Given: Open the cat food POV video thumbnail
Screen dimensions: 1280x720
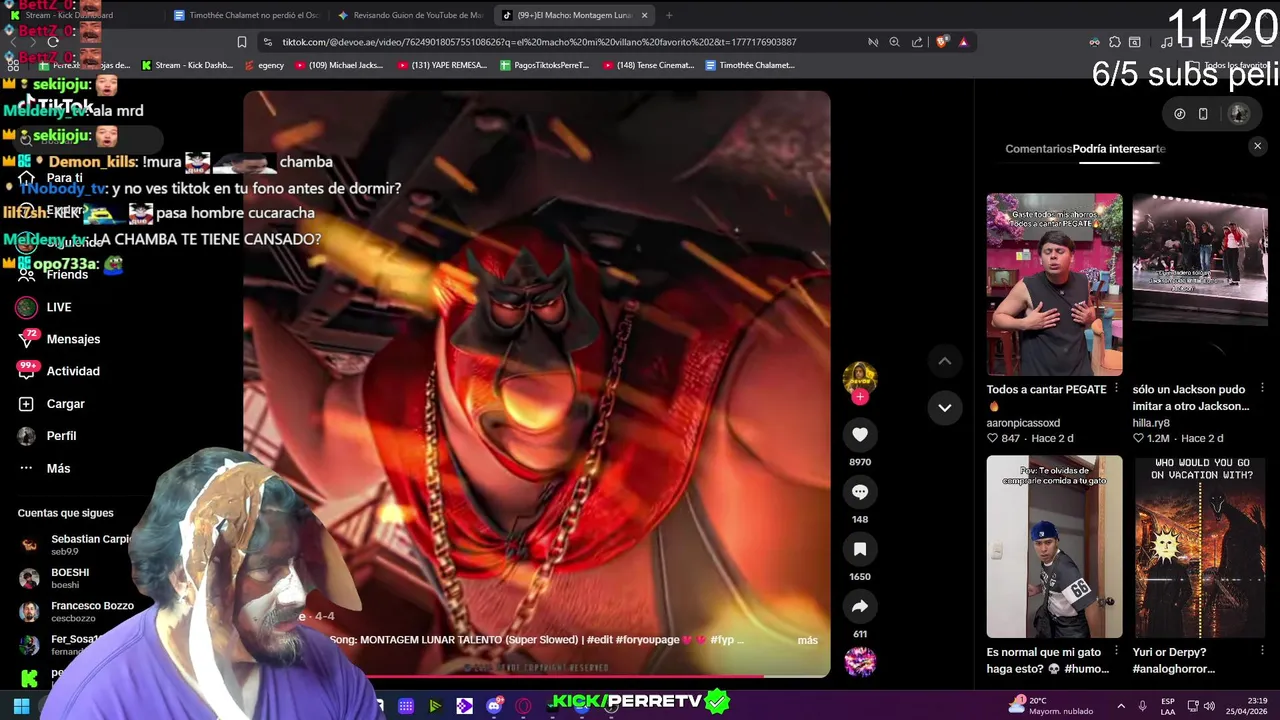Looking at the screenshot, I should 1054,547.
